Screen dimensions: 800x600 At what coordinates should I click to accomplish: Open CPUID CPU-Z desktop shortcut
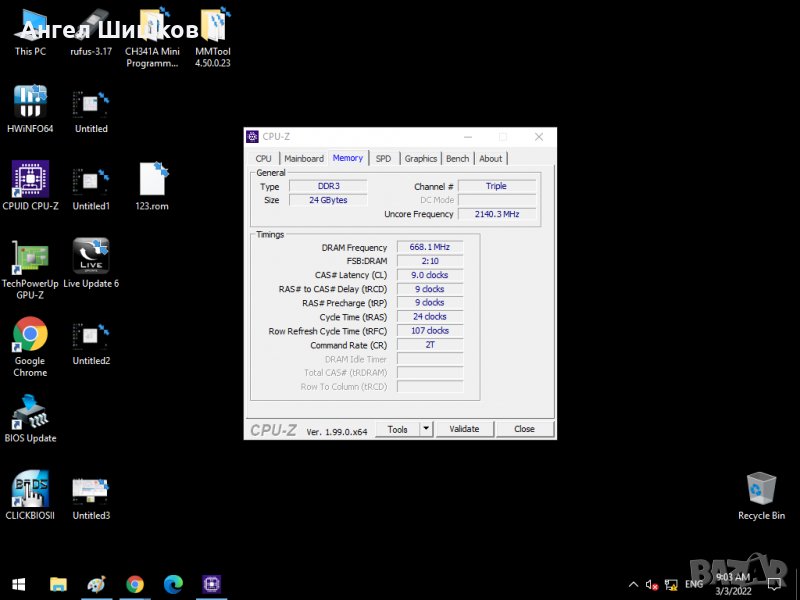[30, 181]
